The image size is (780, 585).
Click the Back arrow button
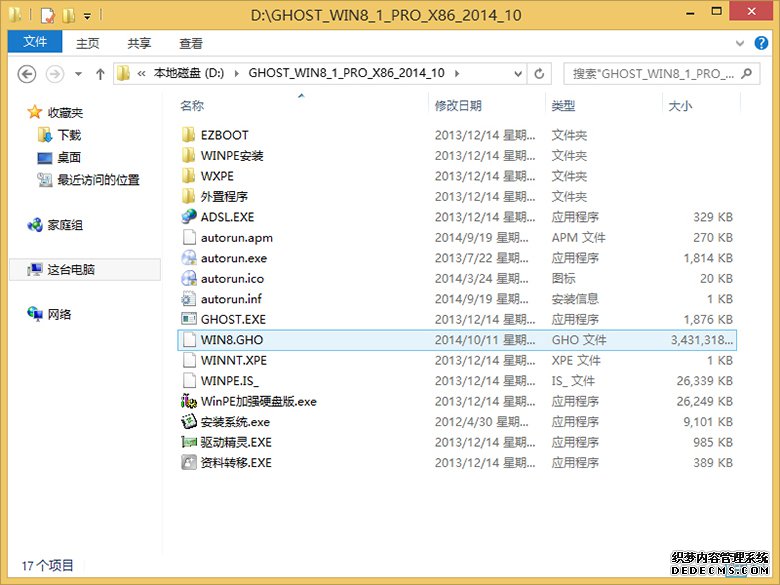pos(27,74)
